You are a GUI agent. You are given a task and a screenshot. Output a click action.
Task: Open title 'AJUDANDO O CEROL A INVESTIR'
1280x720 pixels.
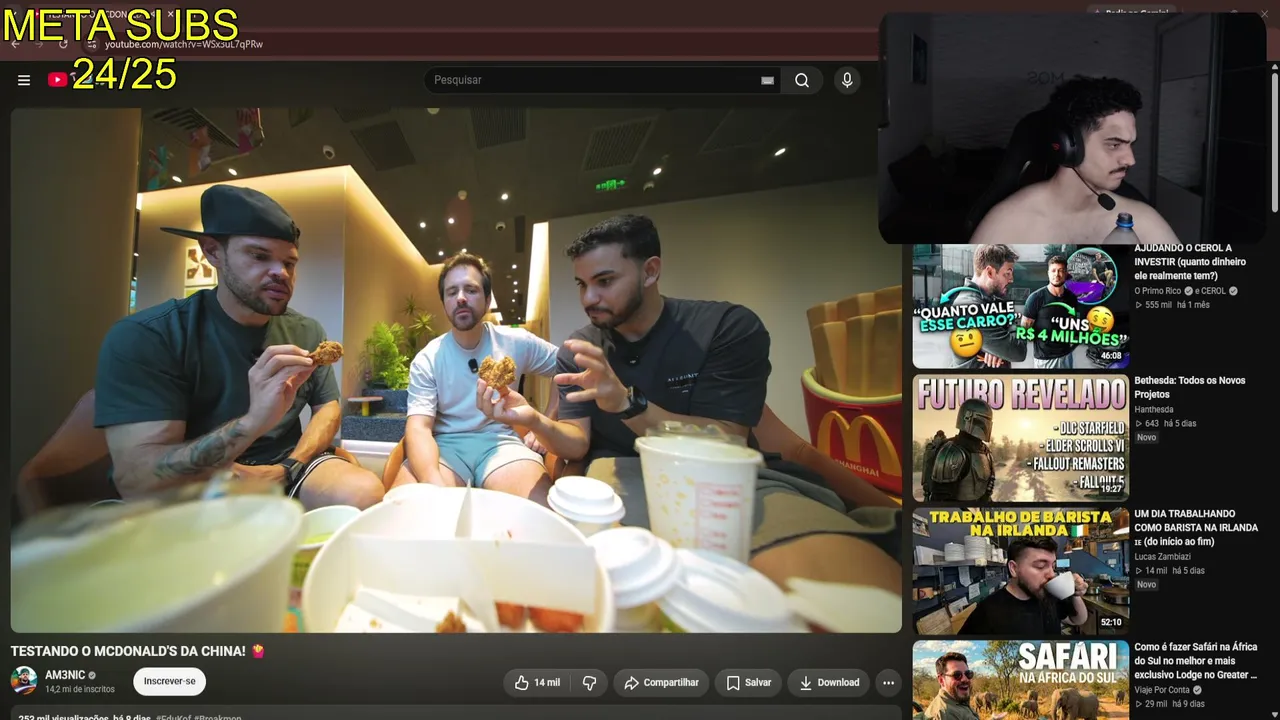[x=1190, y=262]
